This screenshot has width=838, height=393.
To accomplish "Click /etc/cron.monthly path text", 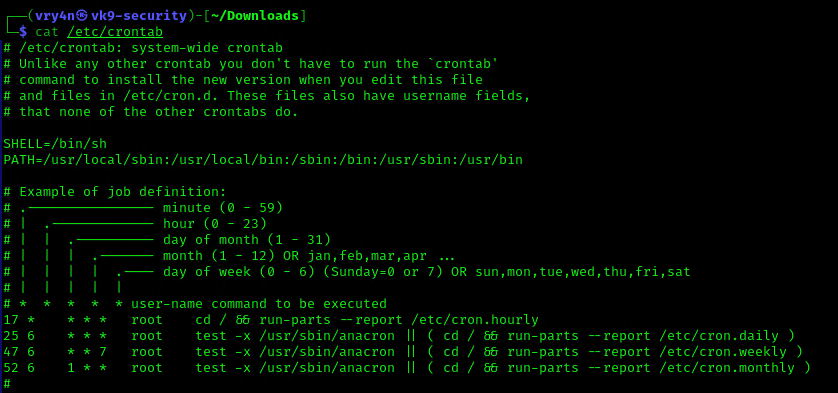I will 727,368.
